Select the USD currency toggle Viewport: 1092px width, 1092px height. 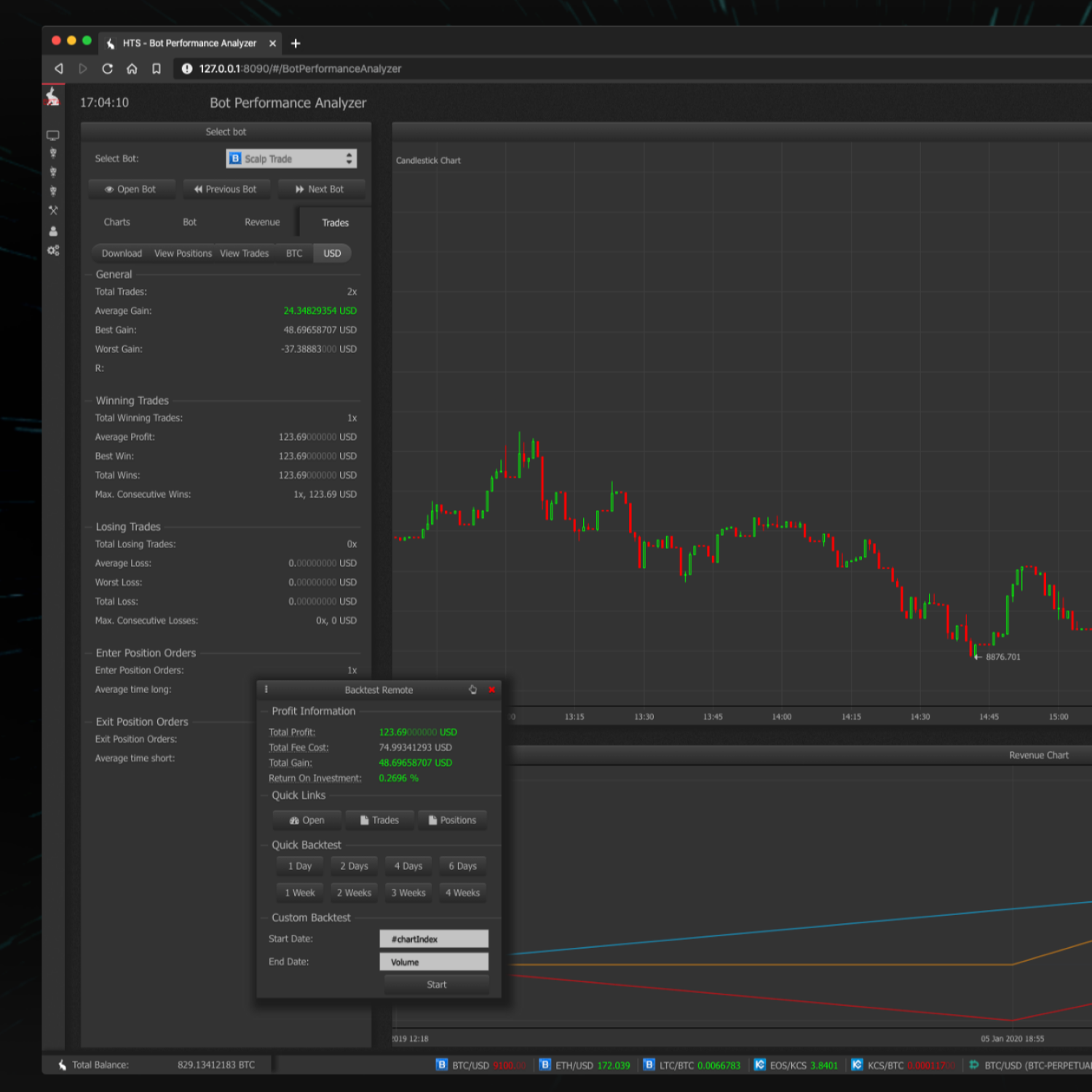[332, 253]
